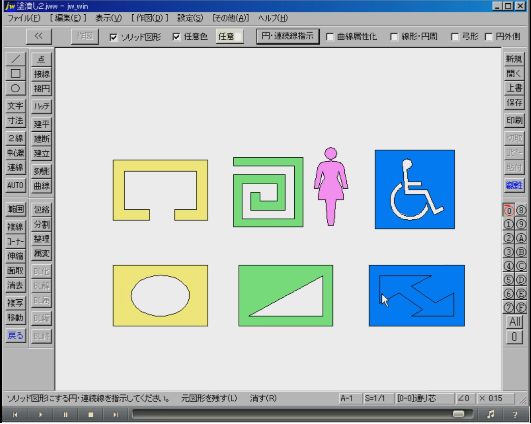Click the All layers button
The width and height of the screenshot is (531, 424).
(514, 321)
